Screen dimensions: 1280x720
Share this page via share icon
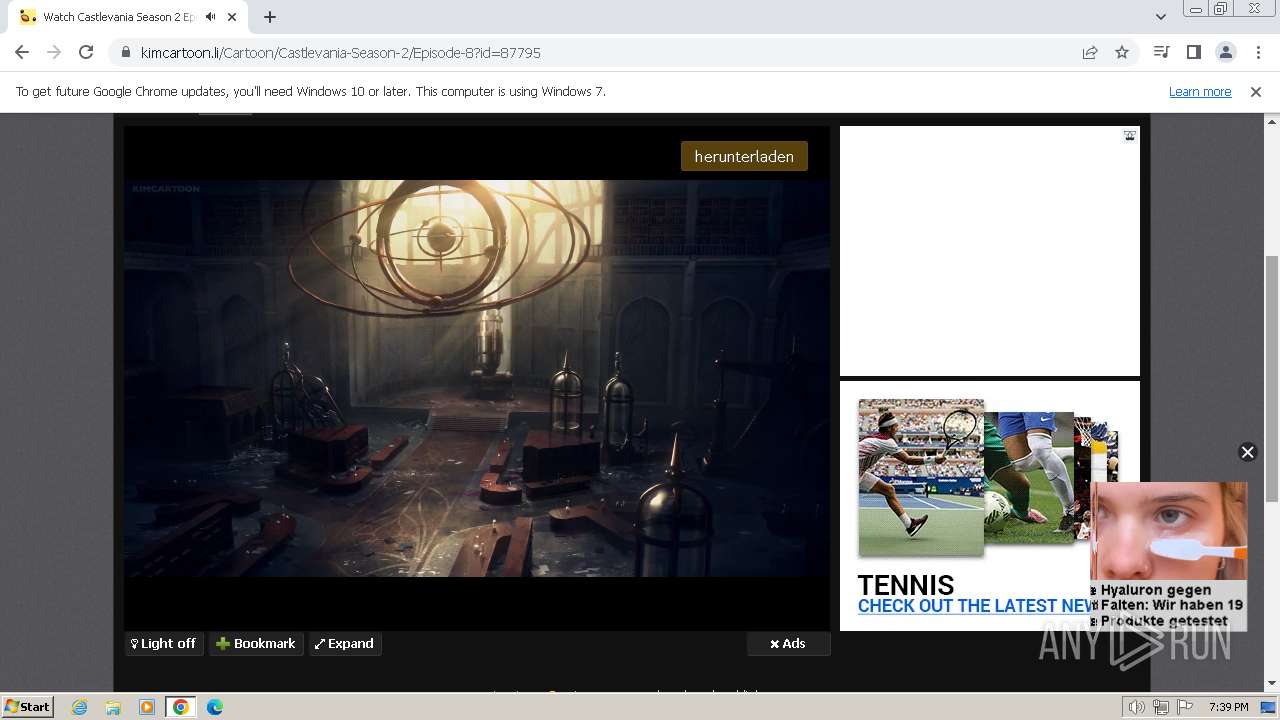(1090, 52)
